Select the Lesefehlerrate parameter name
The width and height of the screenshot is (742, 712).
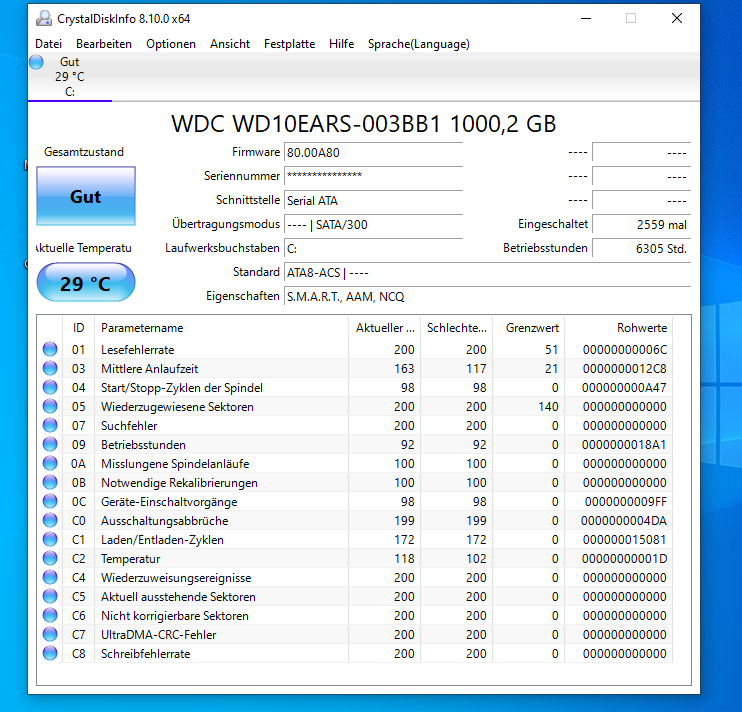click(x=137, y=350)
